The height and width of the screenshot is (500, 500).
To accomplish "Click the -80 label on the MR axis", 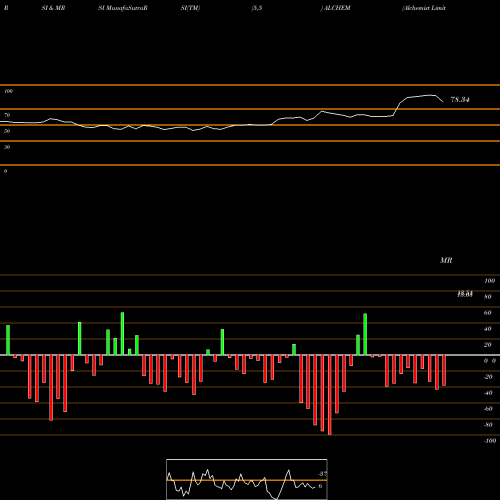I will coord(488,425).
